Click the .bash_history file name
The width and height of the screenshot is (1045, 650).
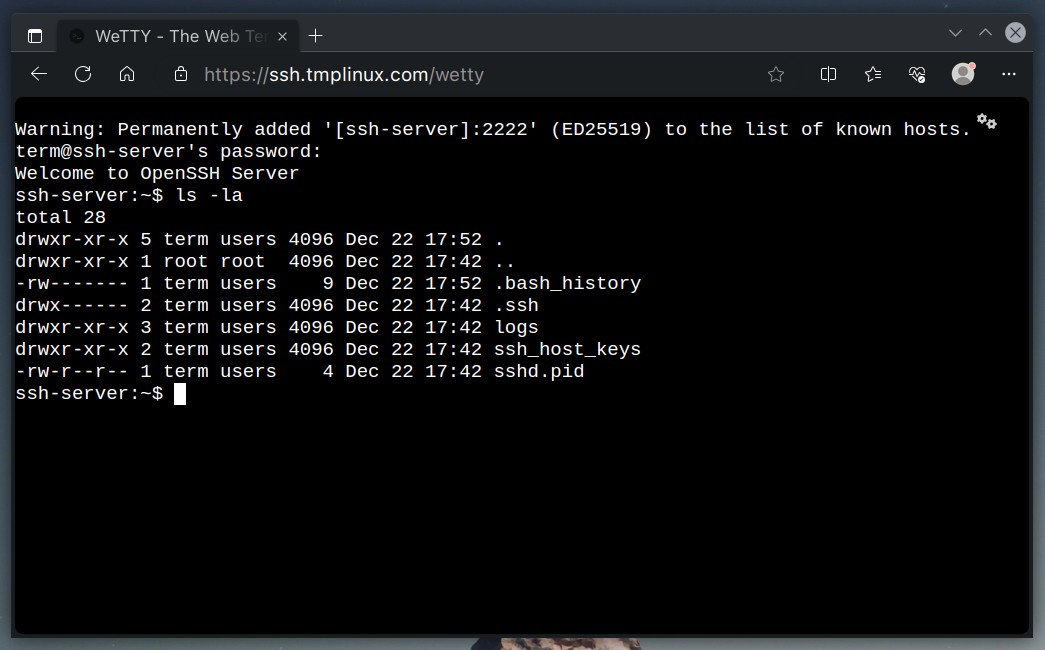click(x=567, y=283)
